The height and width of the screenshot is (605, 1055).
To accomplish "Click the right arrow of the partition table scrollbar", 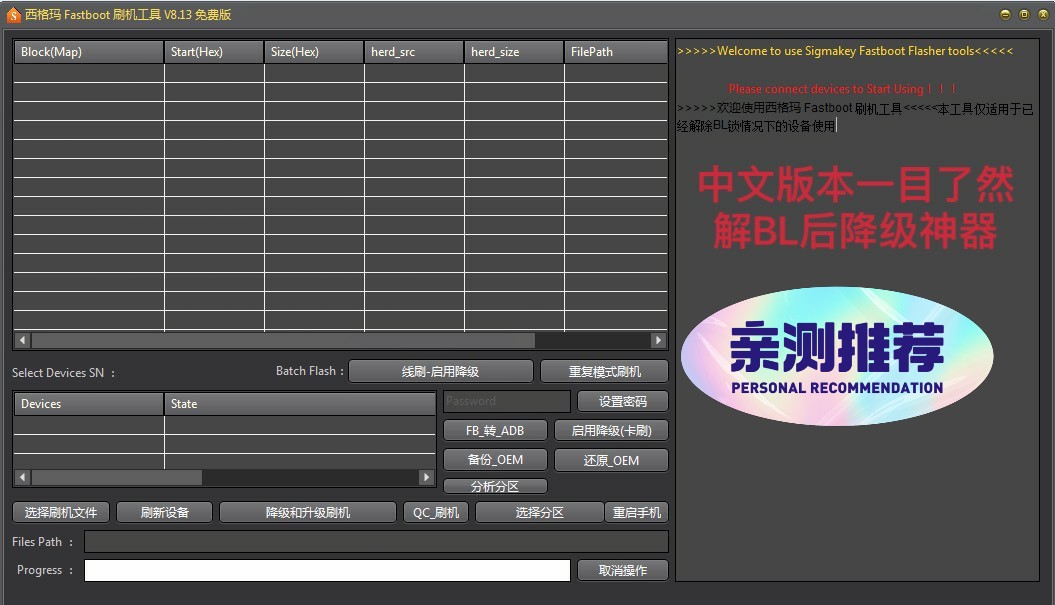I will pos(658,340).
